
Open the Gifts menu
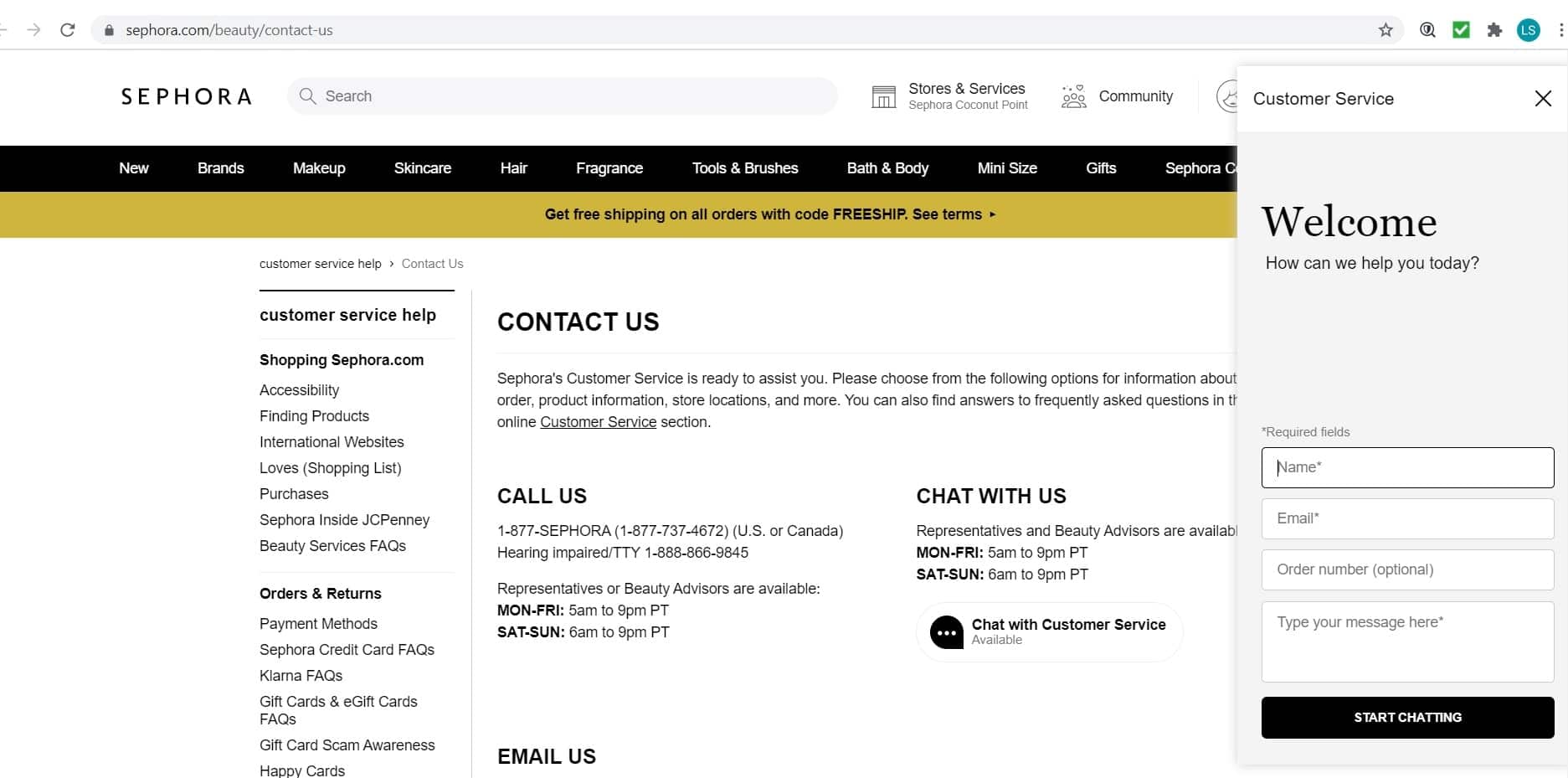1101,168
